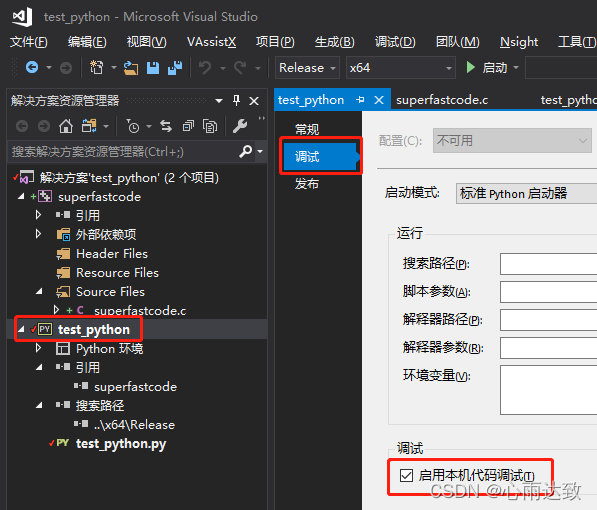This screenshot has height=510, width=597.
Task: Click the green start debugging arrow
Action: [x=471, y=68]
